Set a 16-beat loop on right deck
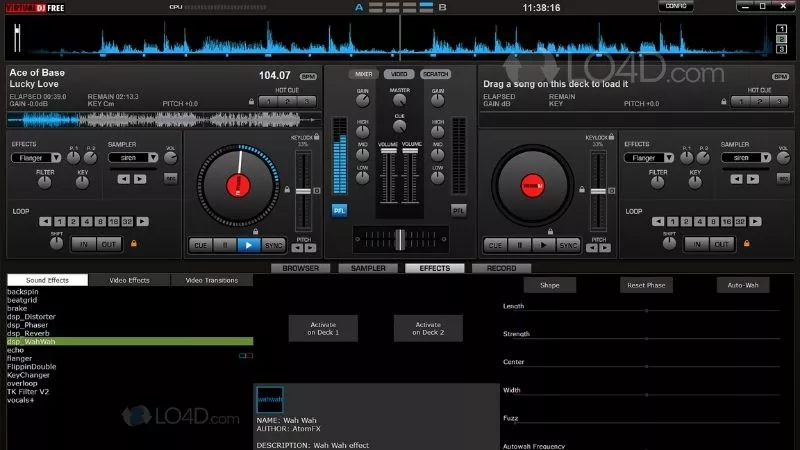Image resolution: width=800 pixels, height=450 pixels. pos(727,221)
